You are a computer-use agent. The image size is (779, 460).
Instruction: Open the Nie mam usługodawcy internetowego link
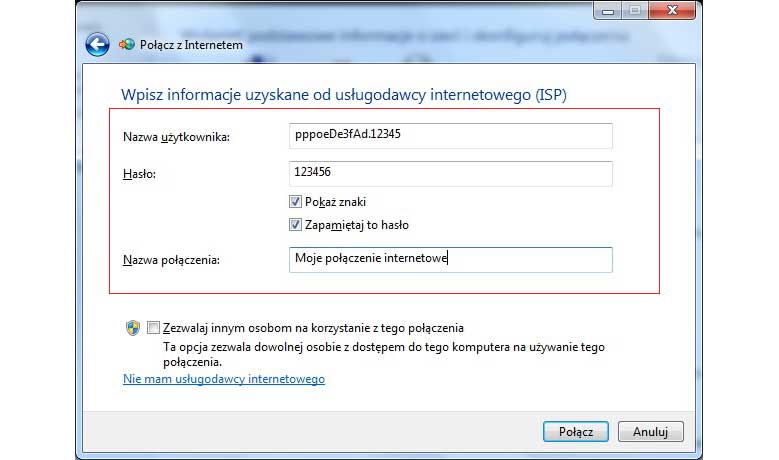[223, 380]
